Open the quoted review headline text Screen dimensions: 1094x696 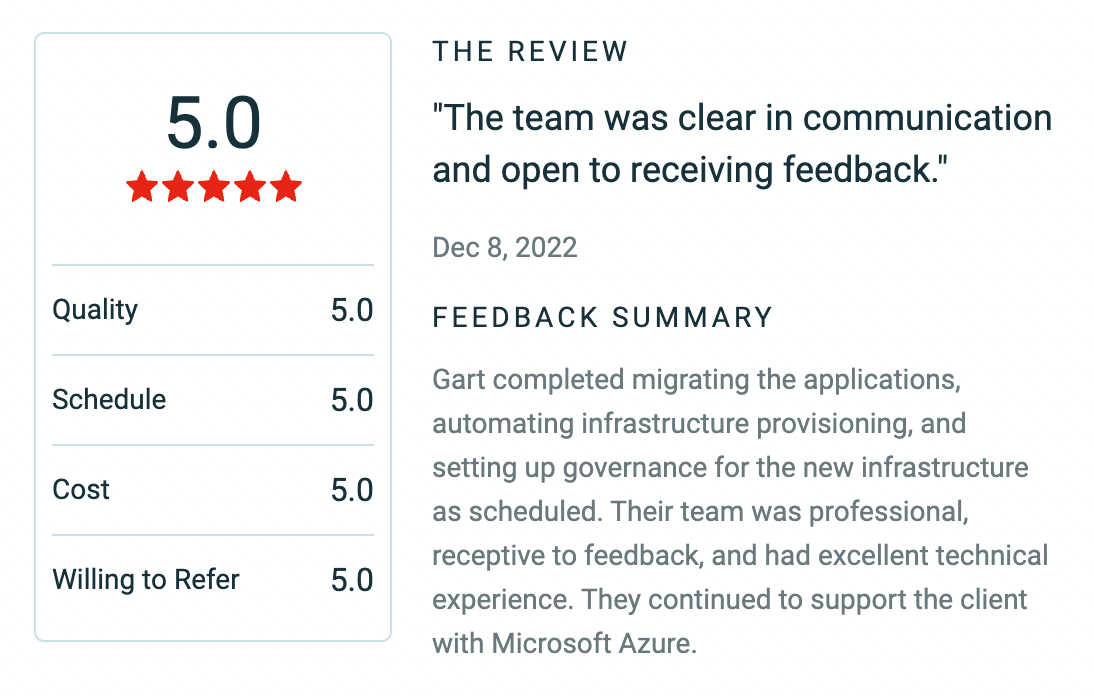741,144
